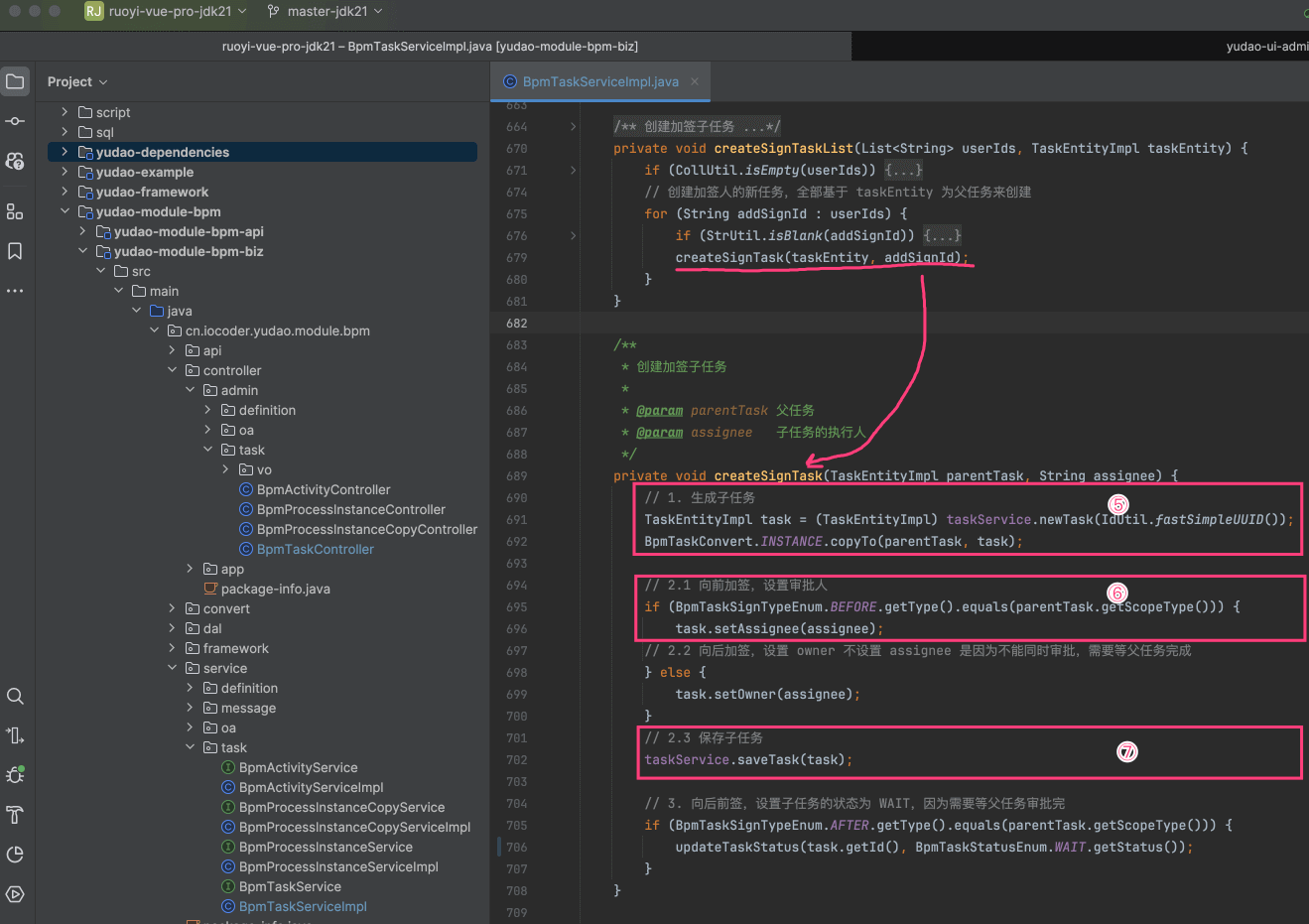
Task: Open the Bookmarks tool window icon
Action: [15, 251]
